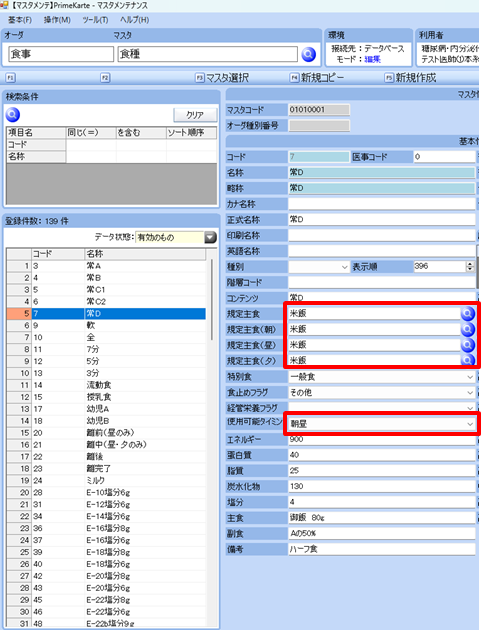Viewport: 482px width, 630px height.
Task: Click the 主食 field with 御飯 80g
Action: point(382,518)
